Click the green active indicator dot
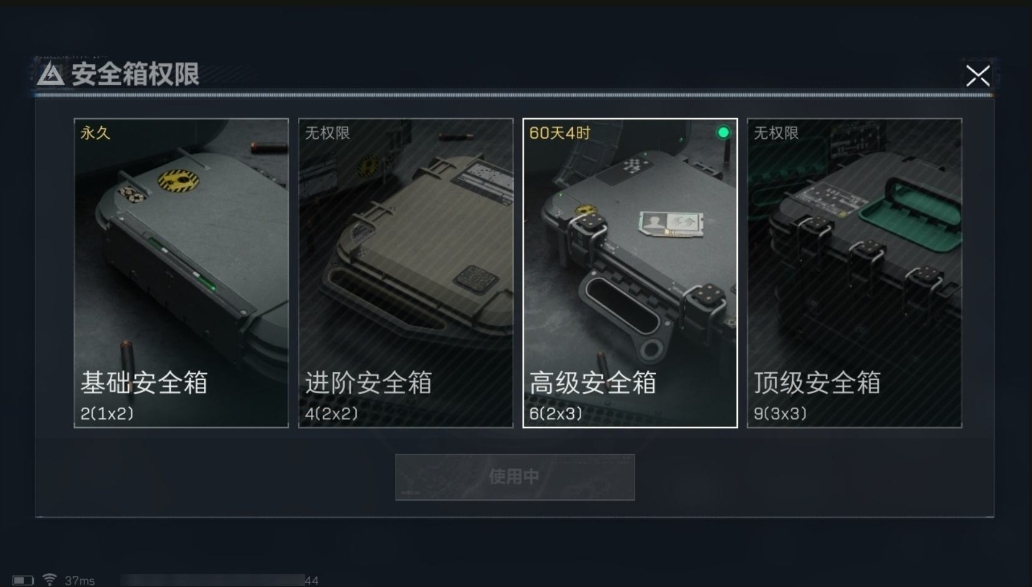Screen dimensions: 1032x587 coord(723,132)
